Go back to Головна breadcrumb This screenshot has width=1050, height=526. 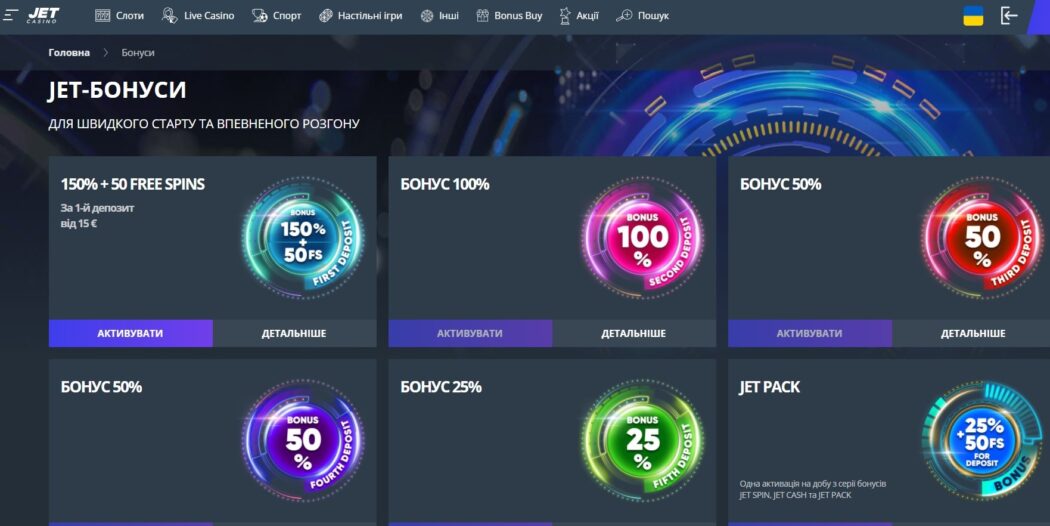click(x=69, y=52)
